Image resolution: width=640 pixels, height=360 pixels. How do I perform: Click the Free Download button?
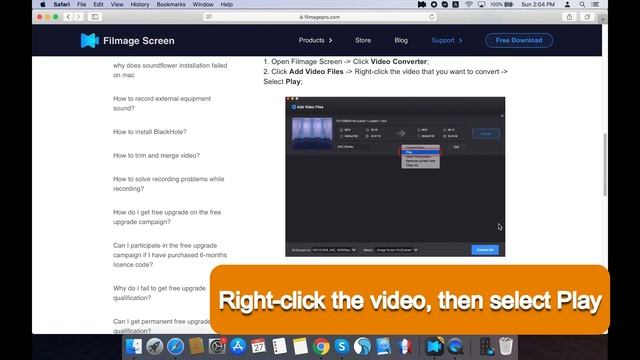click(x=519, y=40)
